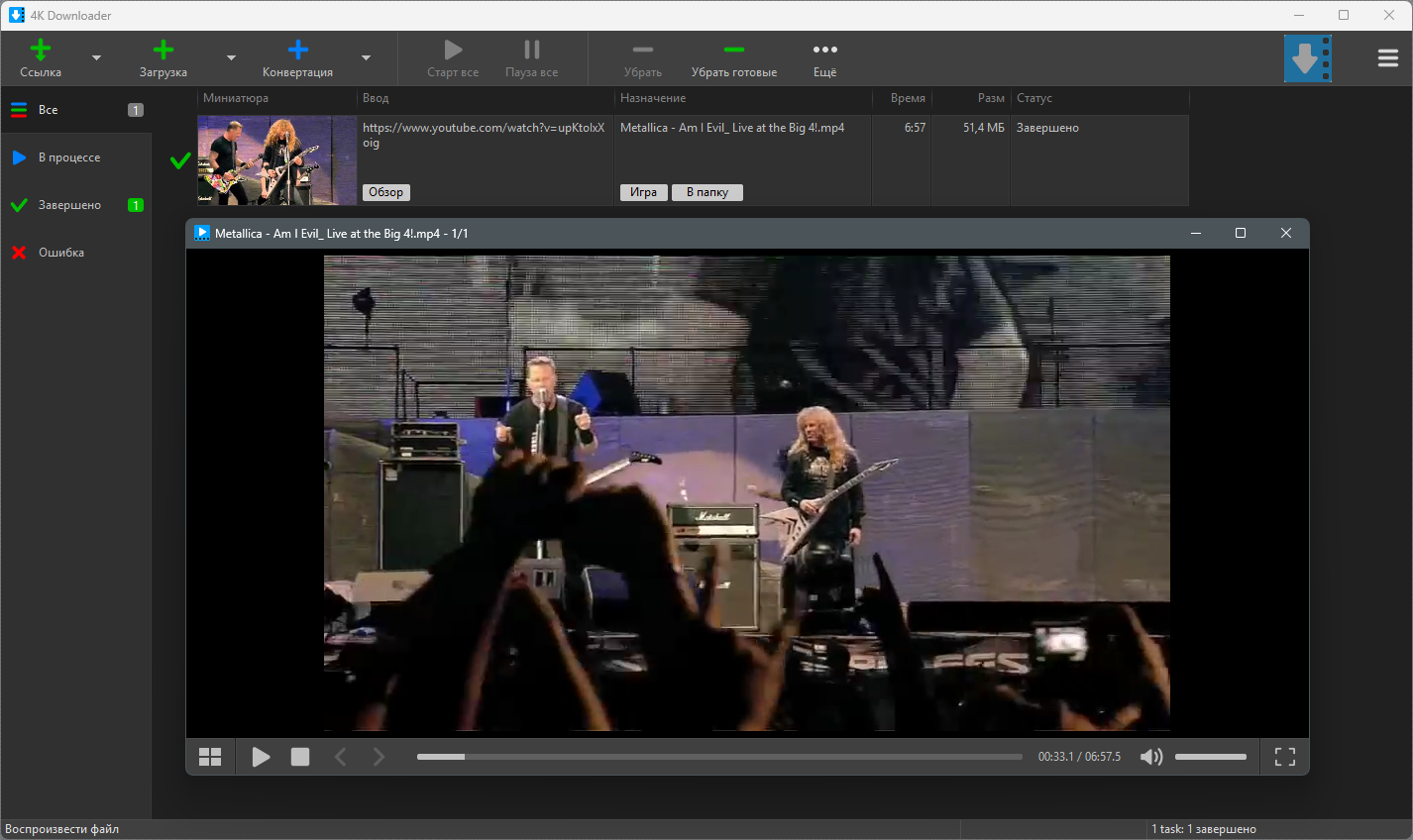Click the 4K Downloader app icon in title bar
Screen dimensions: 1413x840
point(16,15)
